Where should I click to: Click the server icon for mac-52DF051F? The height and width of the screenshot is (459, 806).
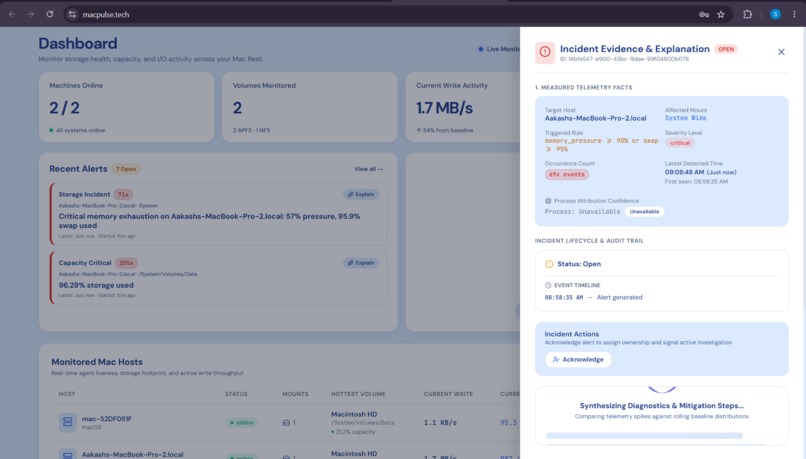67,423
